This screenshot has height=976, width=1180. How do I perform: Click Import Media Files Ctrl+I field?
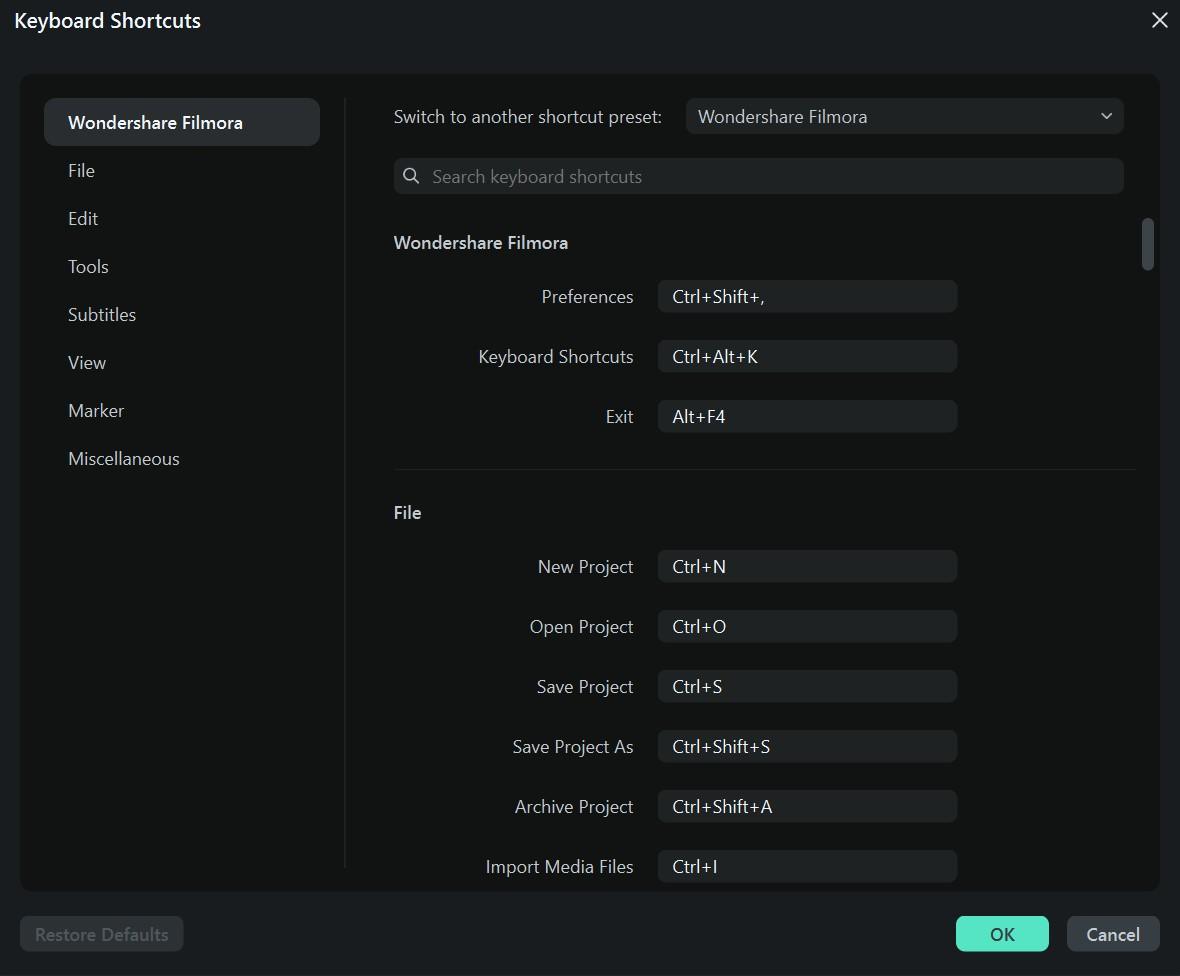coord(807,867)
